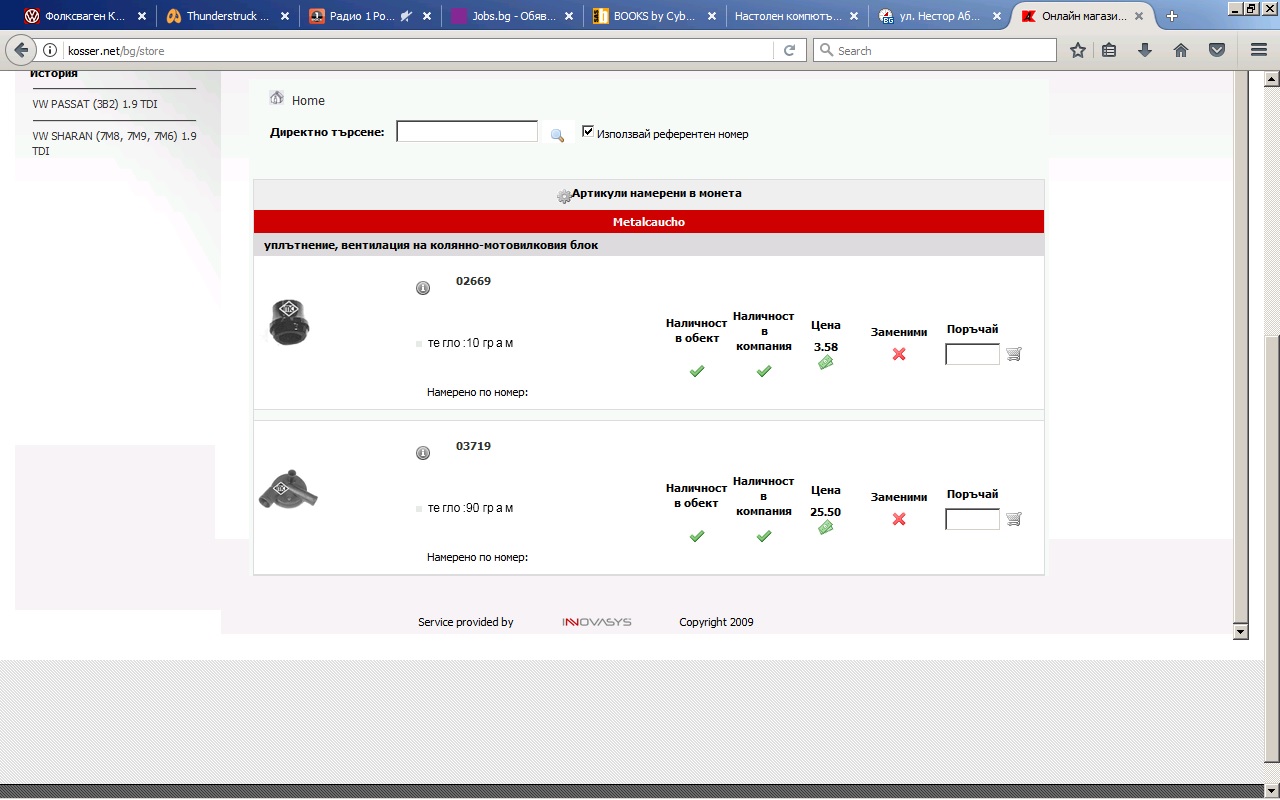The width and height of the screenshot is (1280, 800).
Task: Click the product thumbnail of item 03719
Action: [289, 490]
